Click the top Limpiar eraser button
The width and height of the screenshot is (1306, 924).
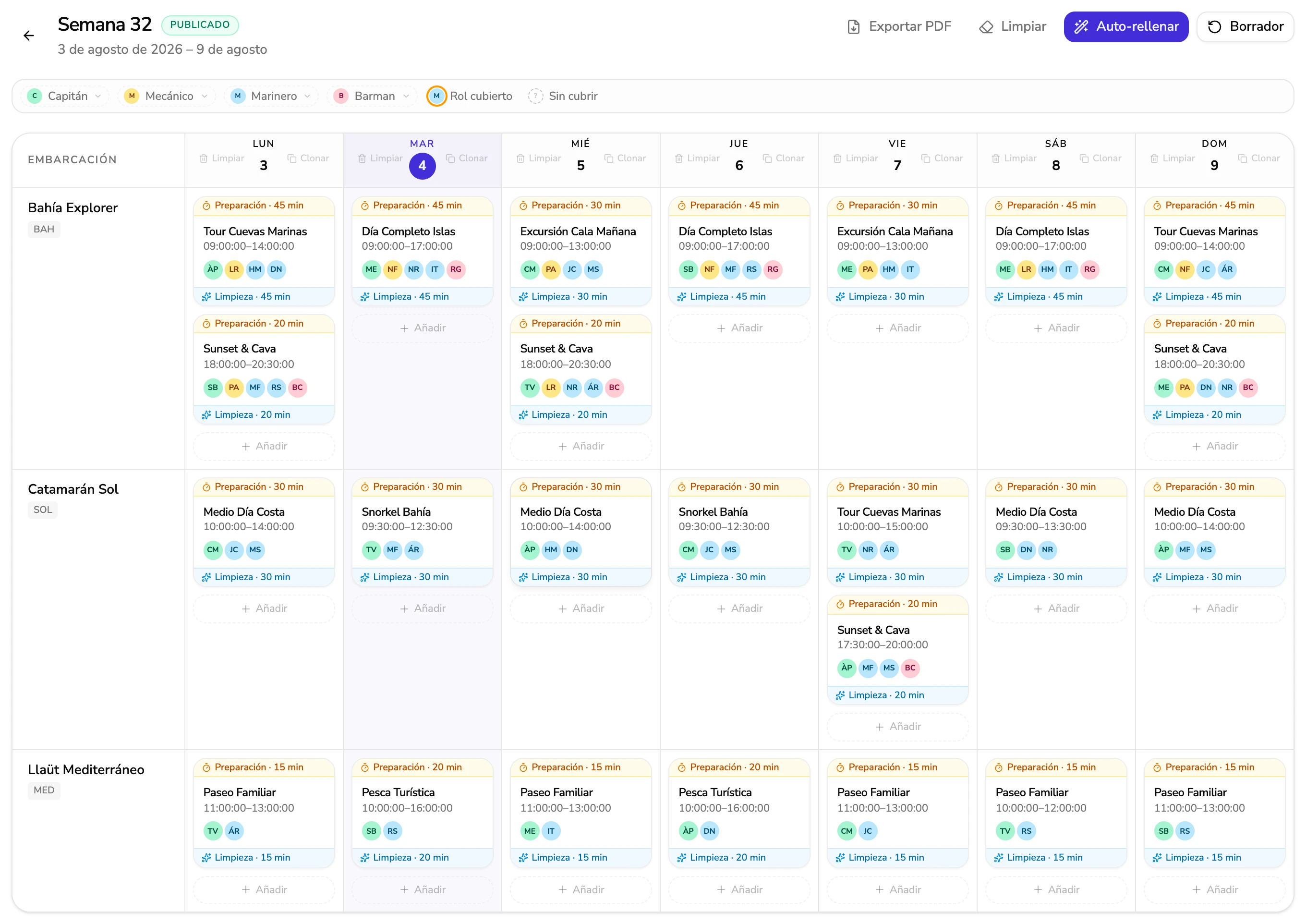(1012, 27)
